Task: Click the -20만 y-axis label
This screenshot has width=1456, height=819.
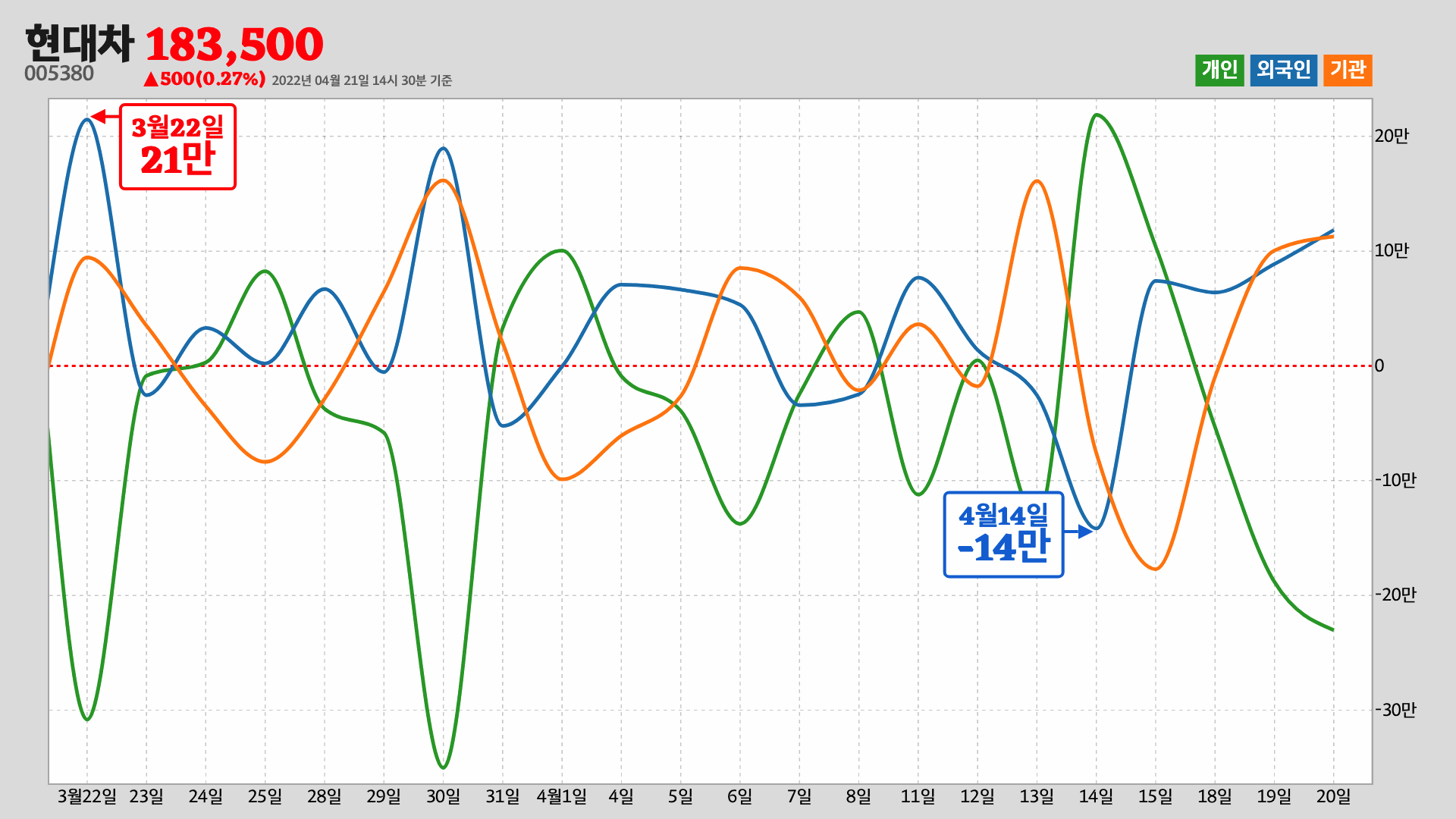Action: (x=1395, y=595)
